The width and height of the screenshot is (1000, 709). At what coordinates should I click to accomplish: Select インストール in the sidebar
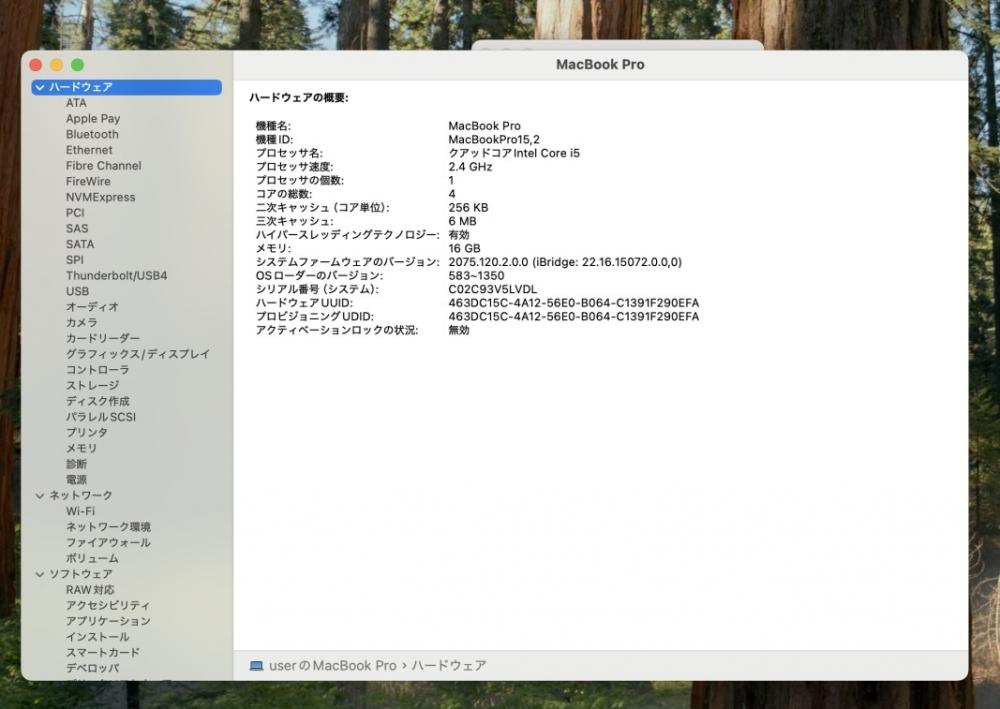97,637
